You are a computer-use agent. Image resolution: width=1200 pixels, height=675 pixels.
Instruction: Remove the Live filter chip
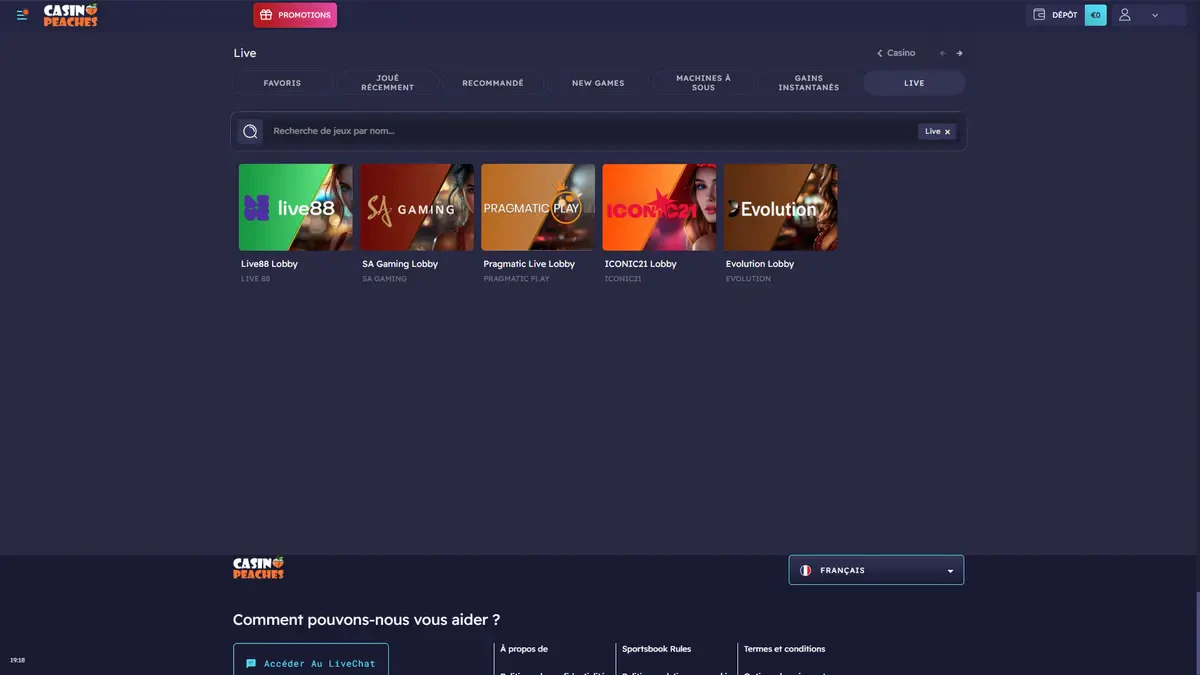[947, 132]
